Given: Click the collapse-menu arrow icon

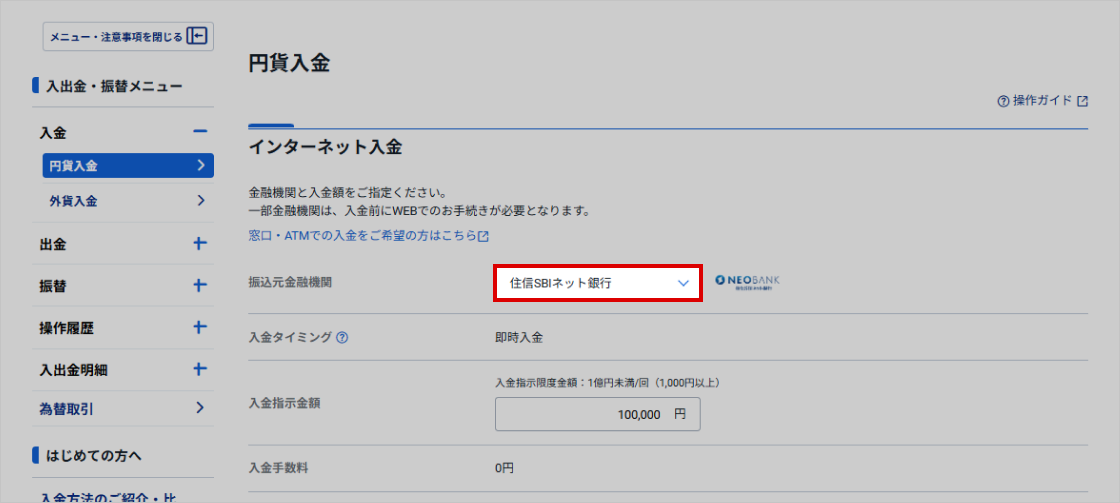Looking at the screenshot, I should (197, 37).
